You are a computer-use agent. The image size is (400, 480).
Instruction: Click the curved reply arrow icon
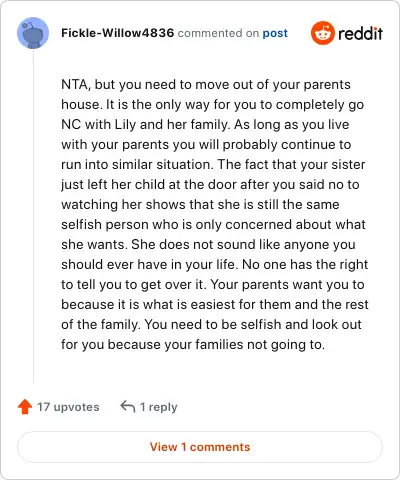point(128,406)
